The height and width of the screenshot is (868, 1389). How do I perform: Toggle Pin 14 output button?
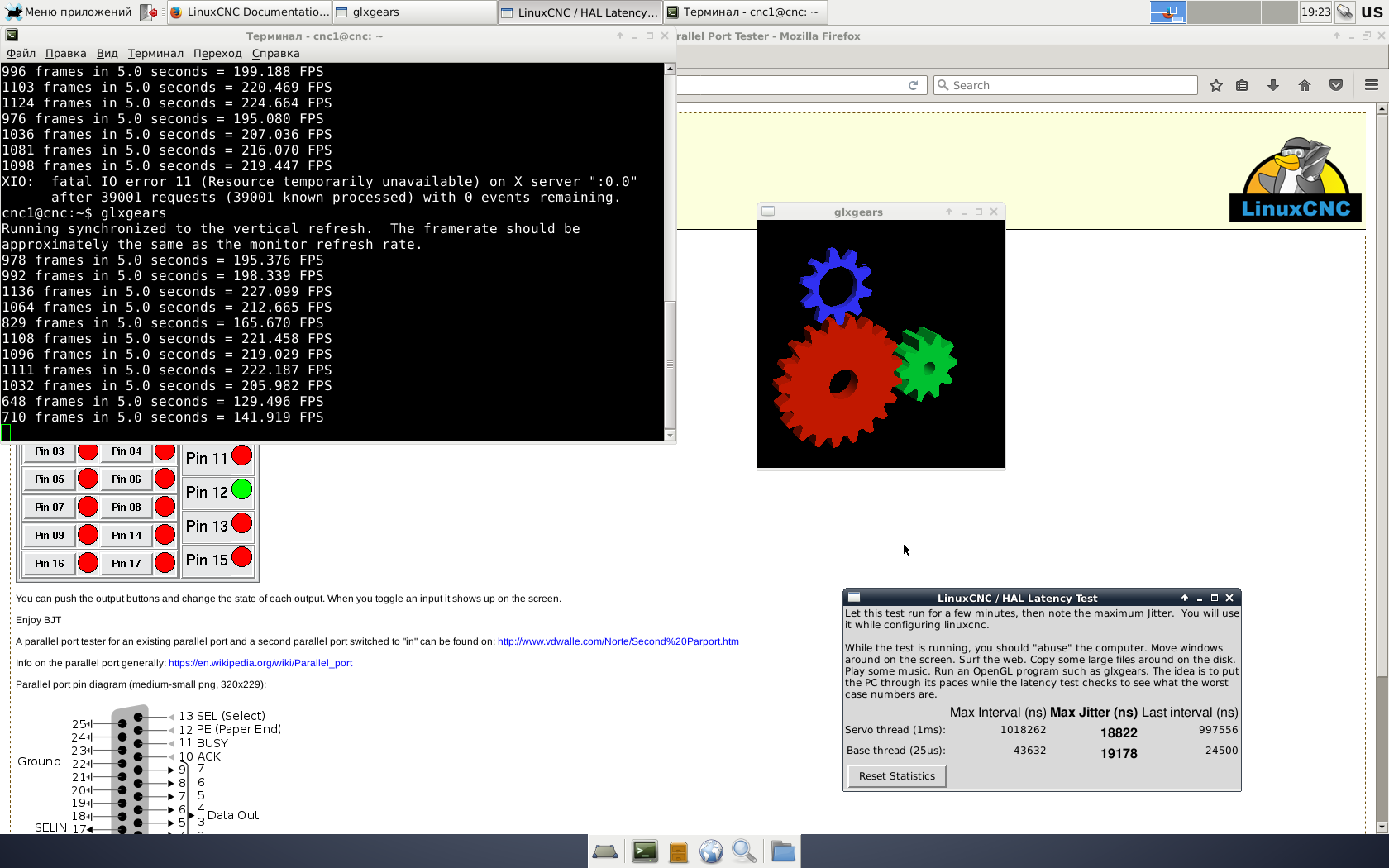pos(126,536)
